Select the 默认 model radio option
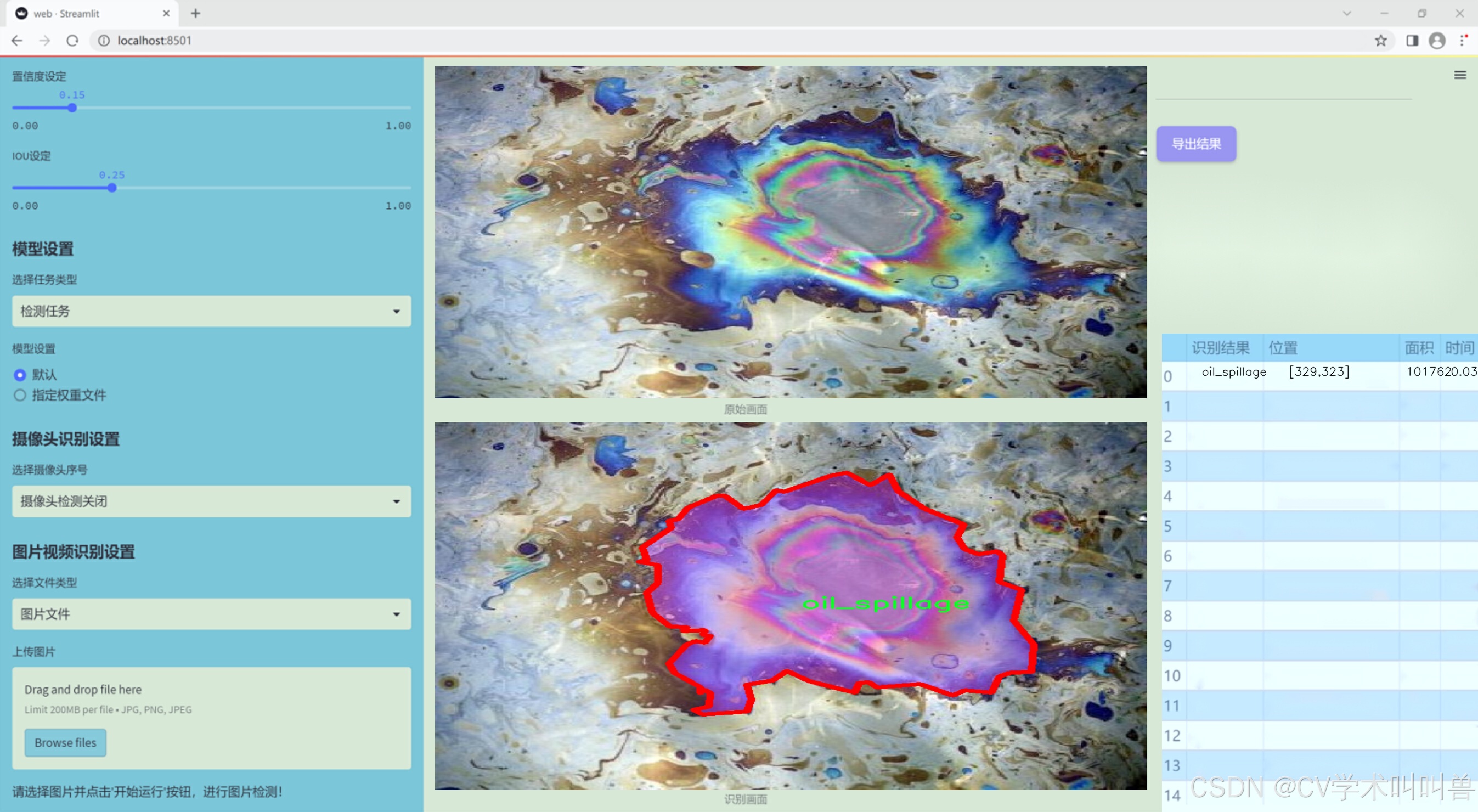 20,375
